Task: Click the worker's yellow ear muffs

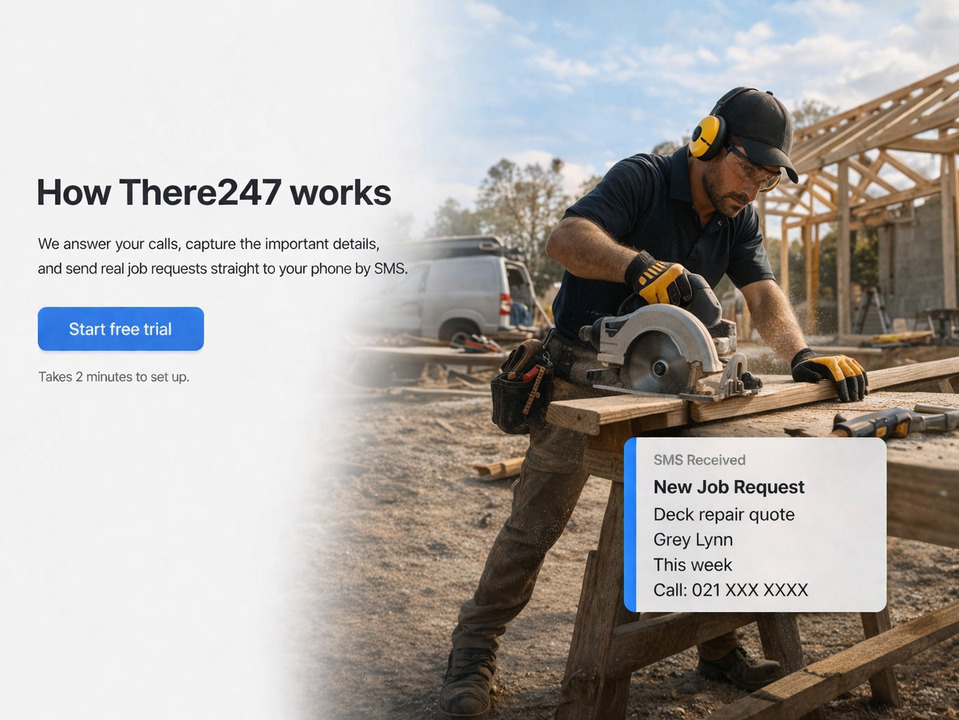Action: tap(707, 138)
